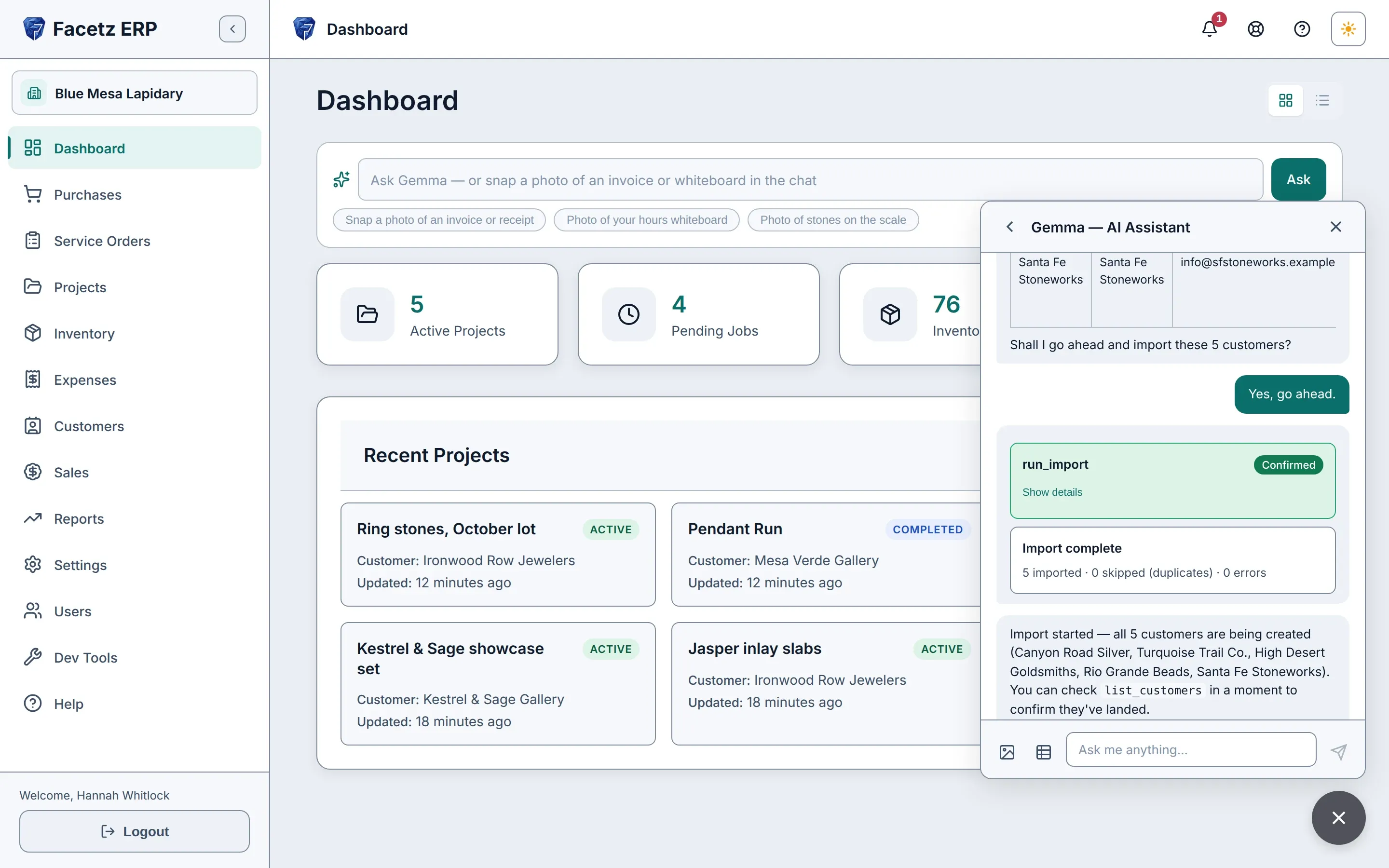The height and width of the screenshot is (868, 1389).
Task: Open the notifications bell
Action: coord(1210,29)
